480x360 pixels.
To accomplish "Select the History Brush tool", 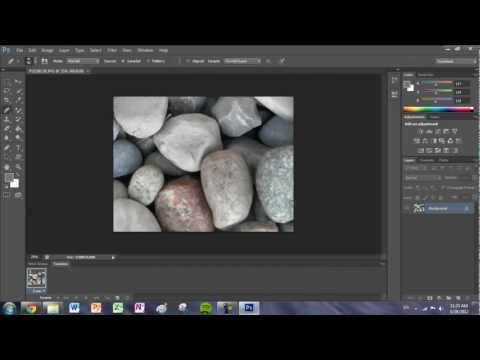I will tap(18, 119).
